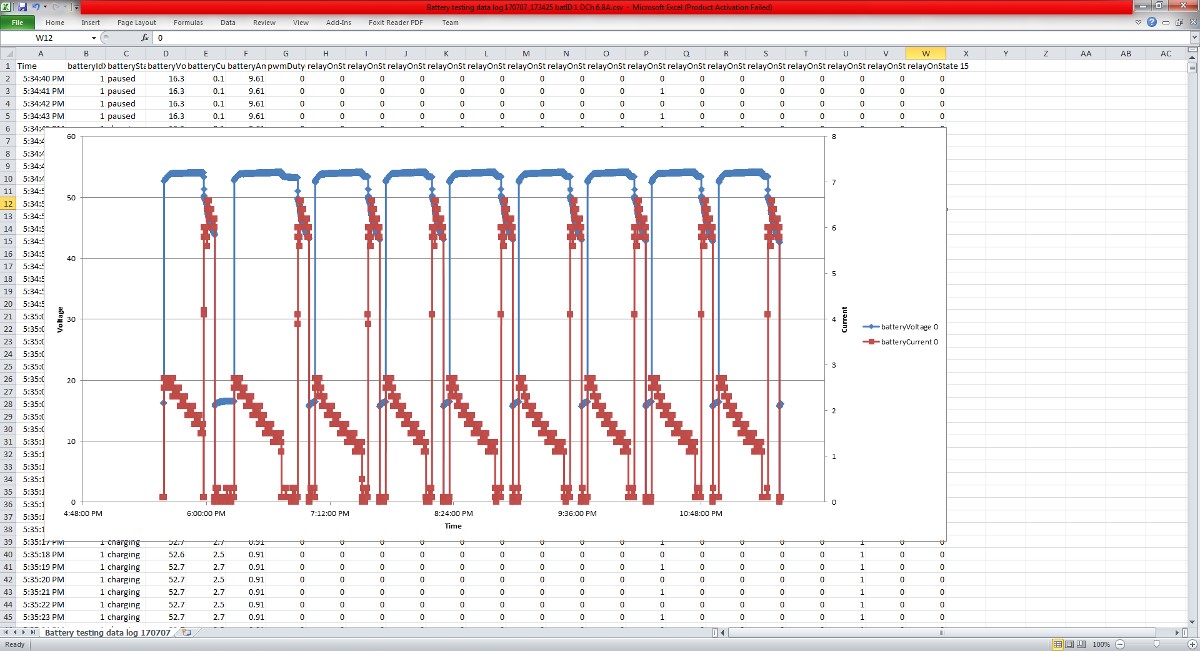Go to first sheet with navigation arrow
The height and width of the screenshot is (651, 1200).
pos(5,633)
